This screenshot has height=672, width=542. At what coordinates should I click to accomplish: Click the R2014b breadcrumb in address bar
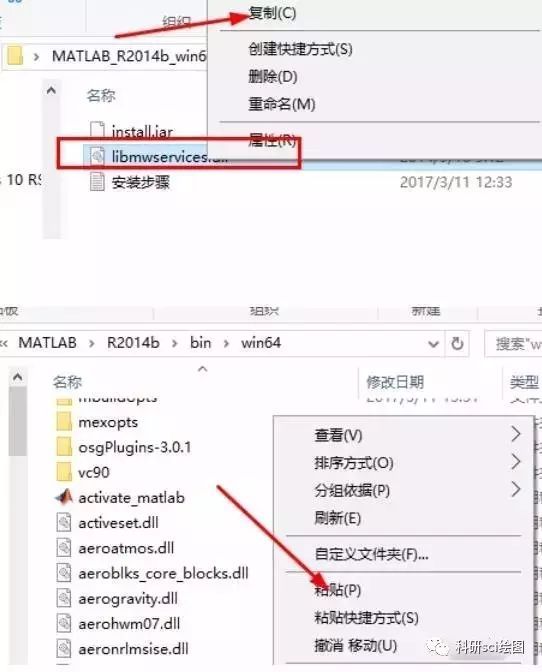(133, 343)
